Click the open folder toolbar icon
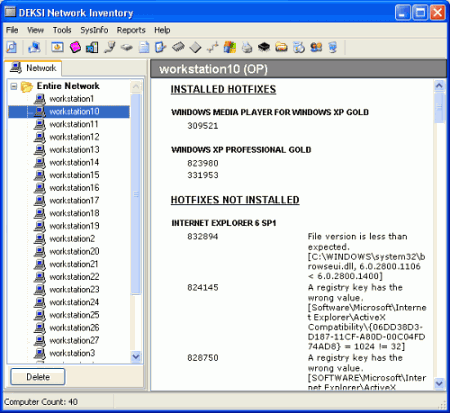Image resolution: width=450 pixels, height=413 pixels. [282, 47]
